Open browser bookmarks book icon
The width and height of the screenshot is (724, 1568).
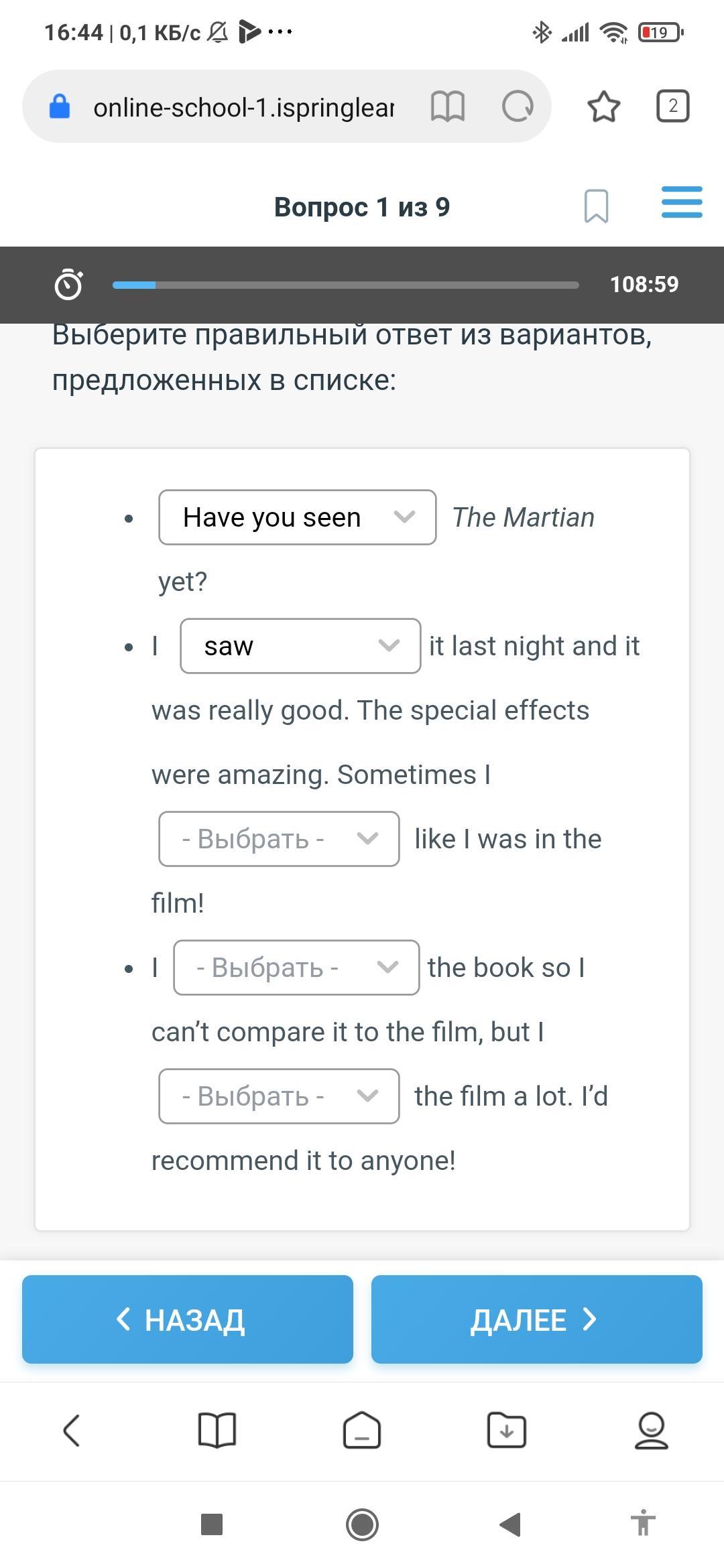[217, 1431]
